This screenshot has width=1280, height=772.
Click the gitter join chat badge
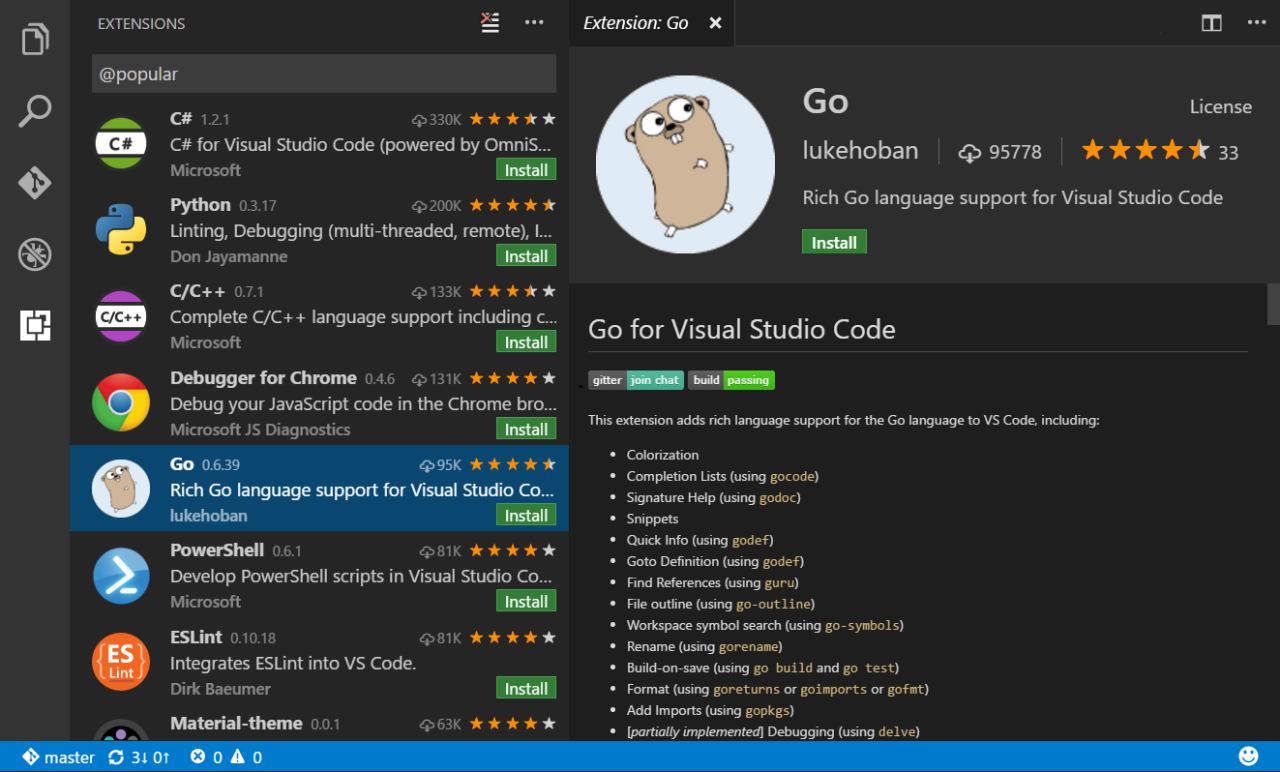pos(636,380)
